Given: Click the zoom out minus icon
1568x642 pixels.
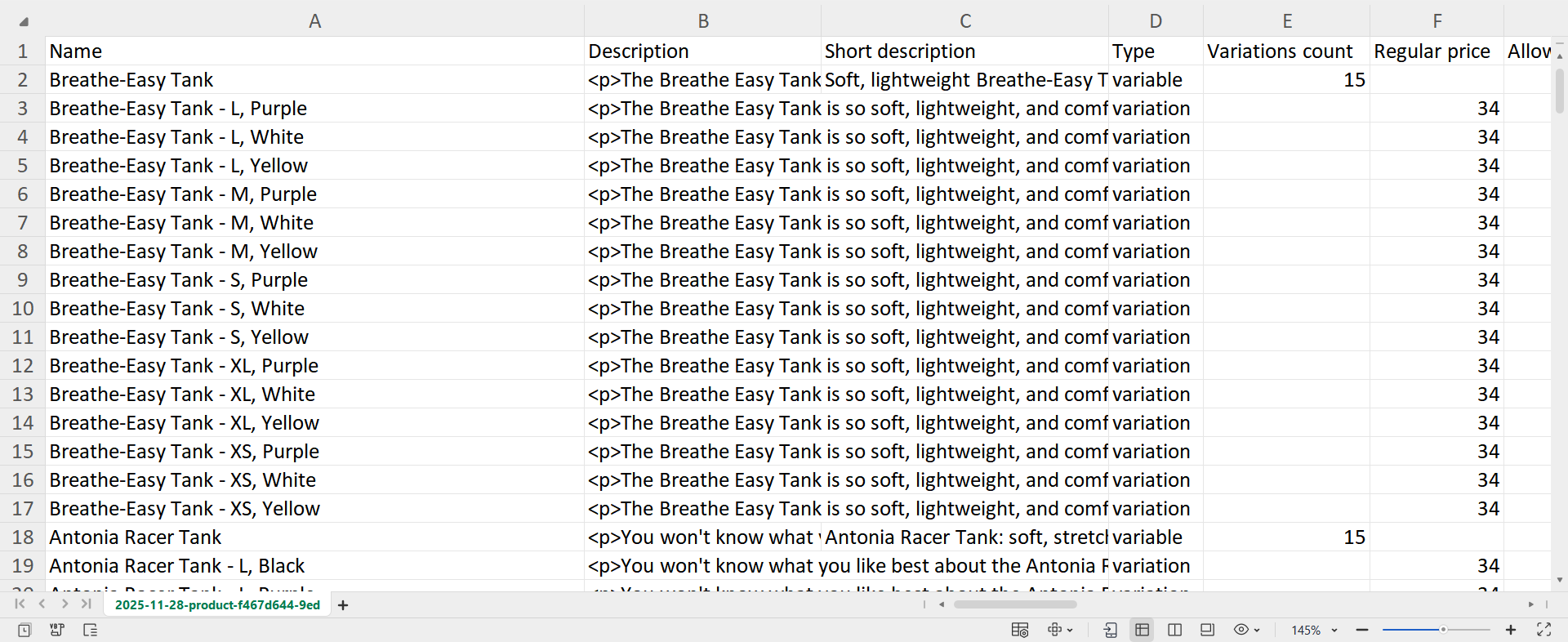Looking at the screenshot, I should point(1362,630).
